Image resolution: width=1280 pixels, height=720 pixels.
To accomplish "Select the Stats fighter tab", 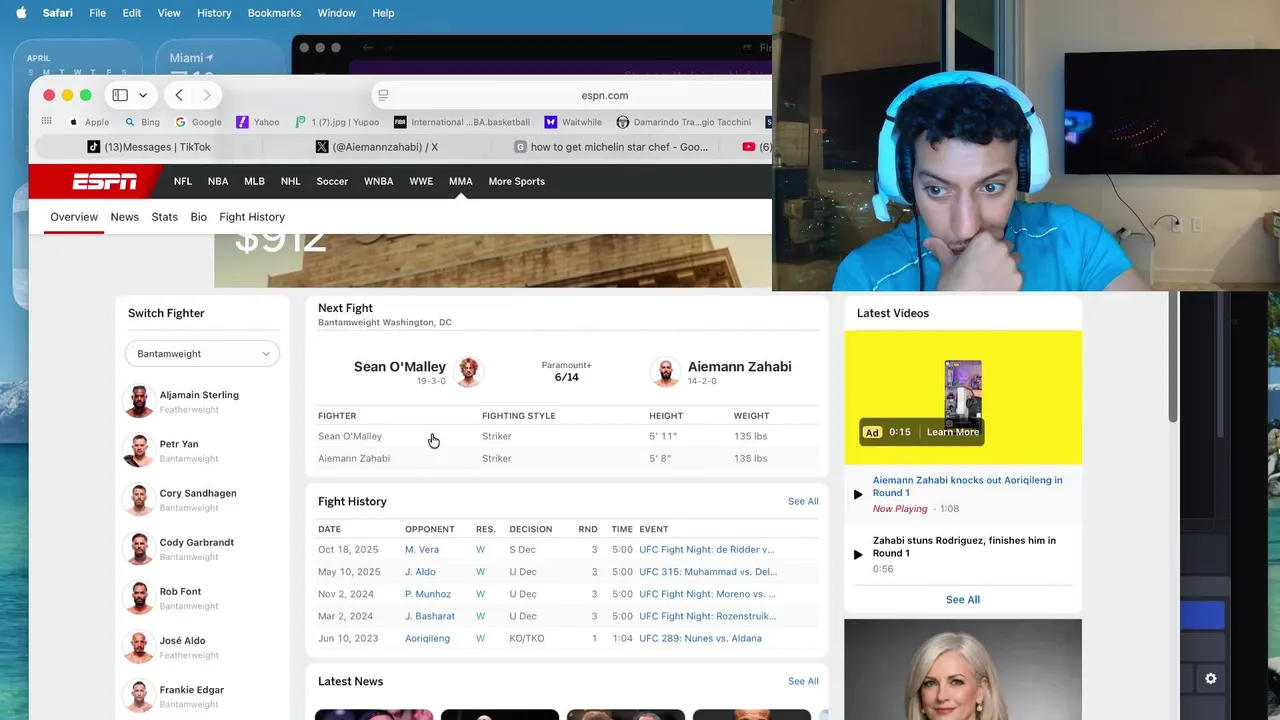I will pos(164,217).
